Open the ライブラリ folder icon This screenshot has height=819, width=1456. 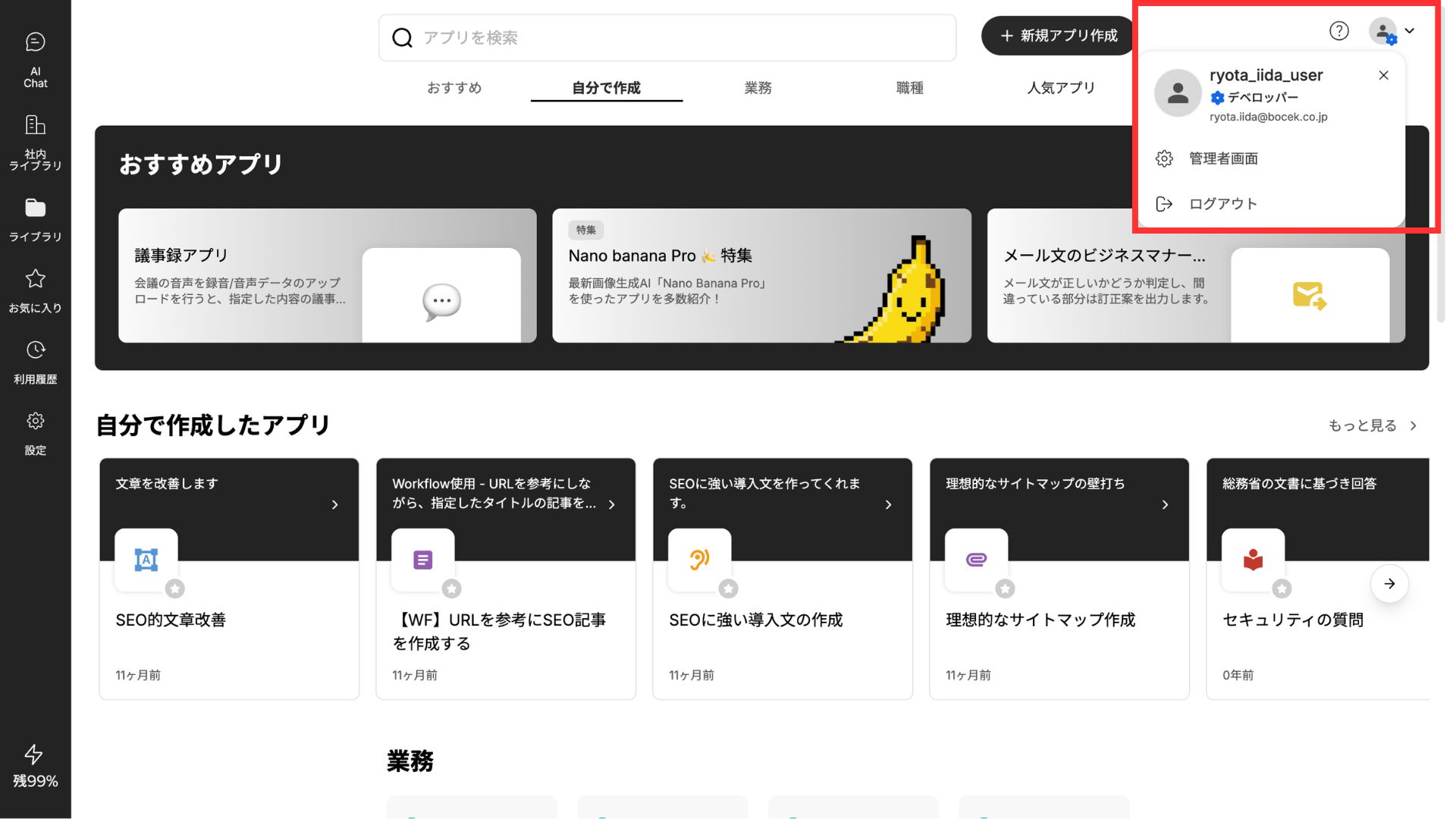tap(35, 208)
